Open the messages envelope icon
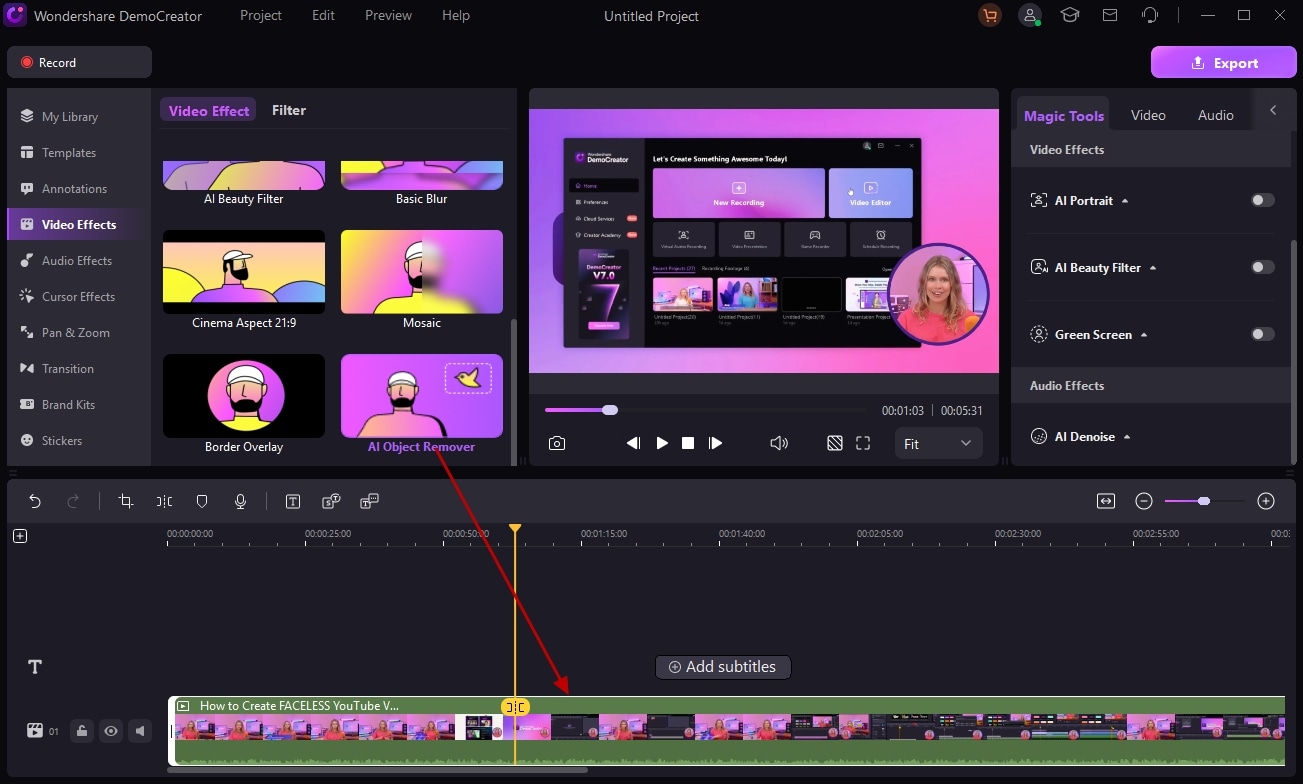 click(x=1110, y=16)
